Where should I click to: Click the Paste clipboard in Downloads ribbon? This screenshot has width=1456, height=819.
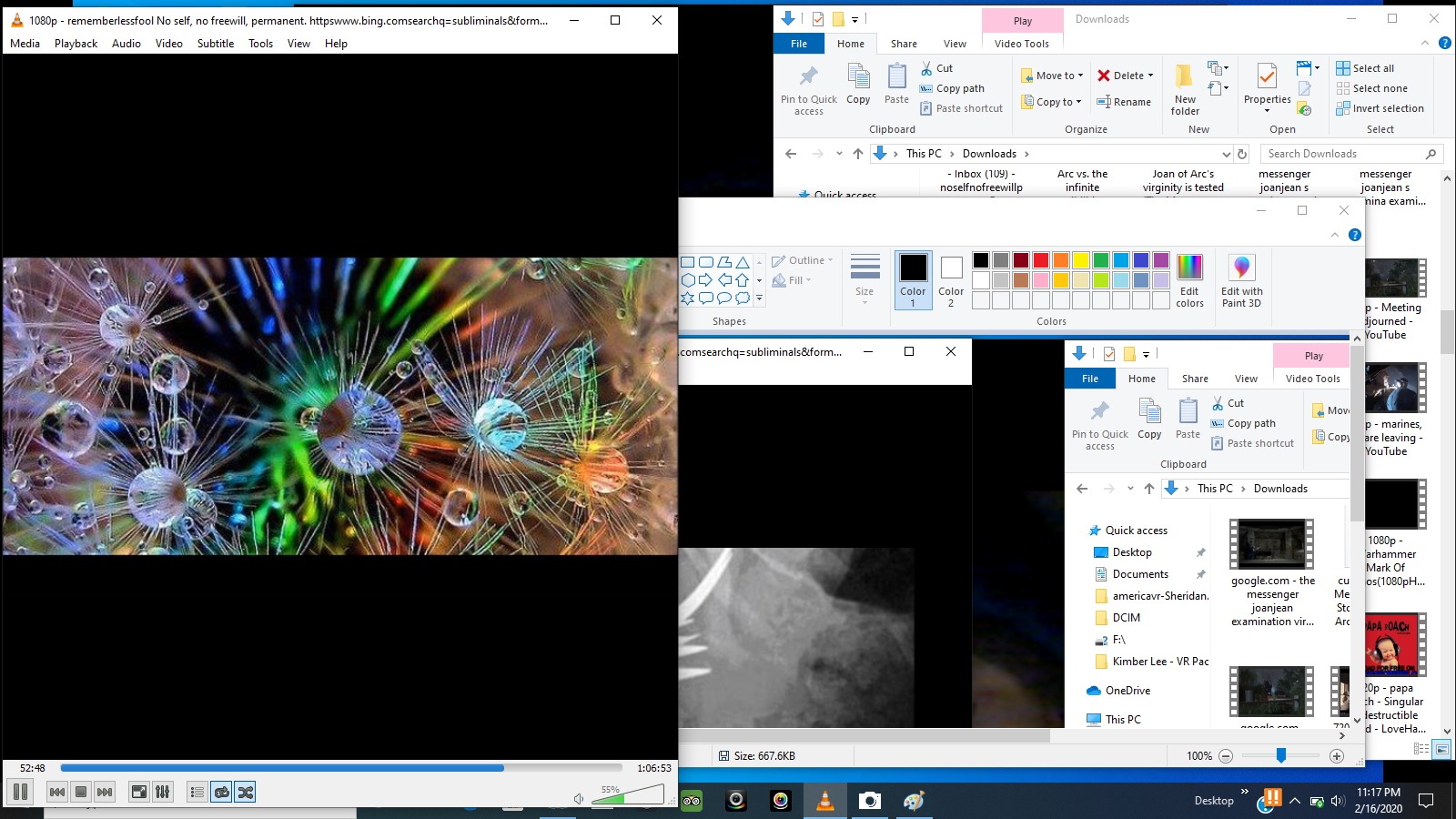(x=896, y=85)
